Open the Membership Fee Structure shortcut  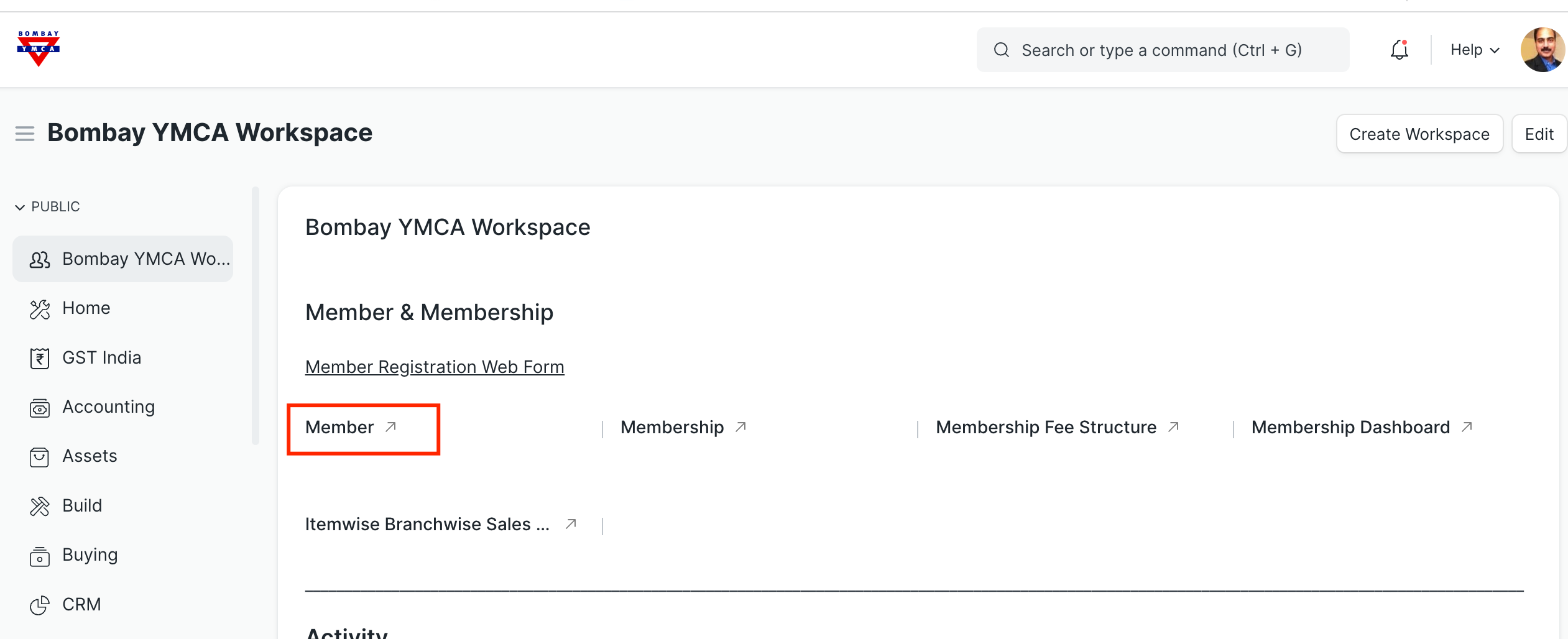1046,427
